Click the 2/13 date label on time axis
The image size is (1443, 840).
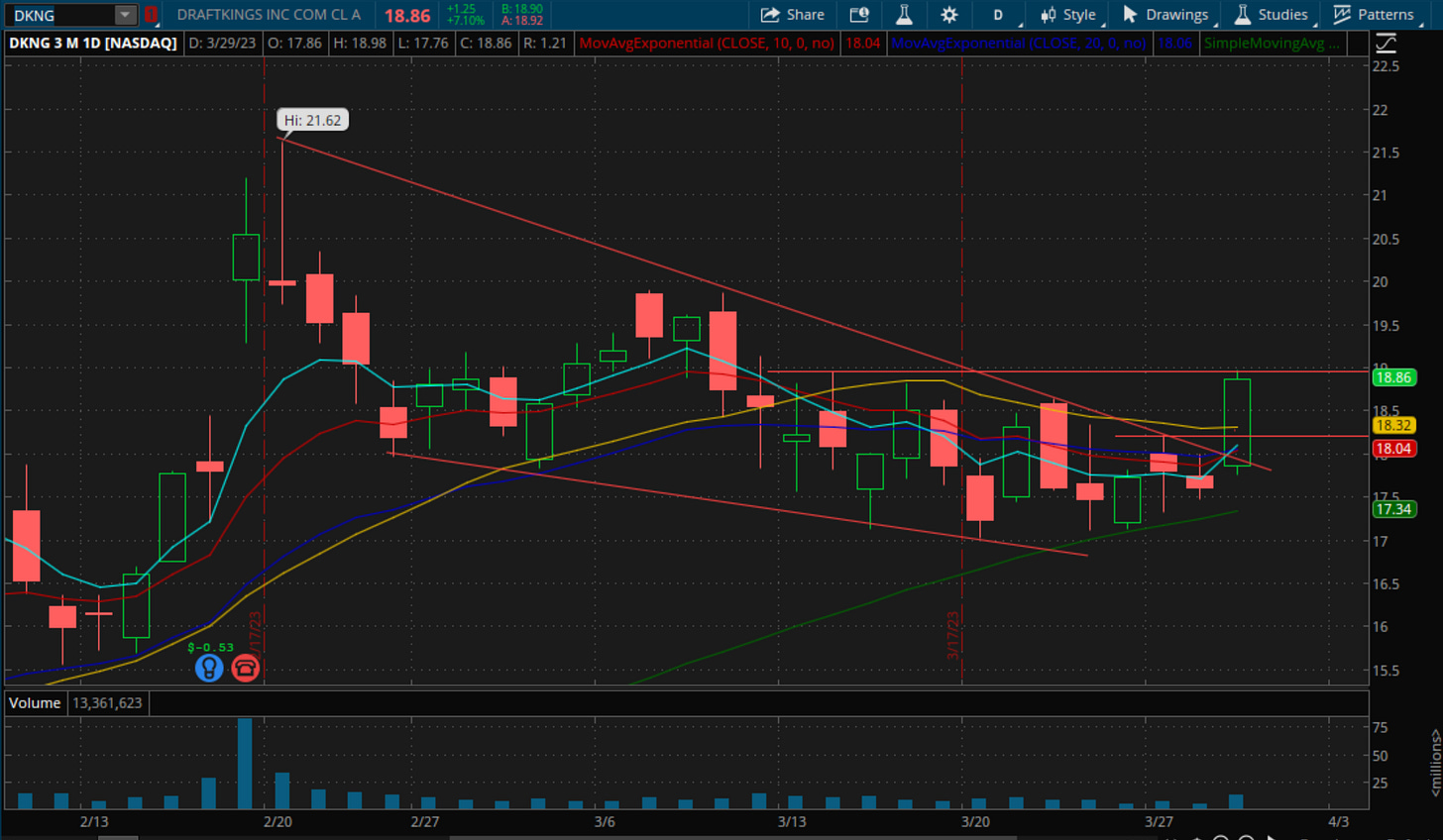click(94, 821)
